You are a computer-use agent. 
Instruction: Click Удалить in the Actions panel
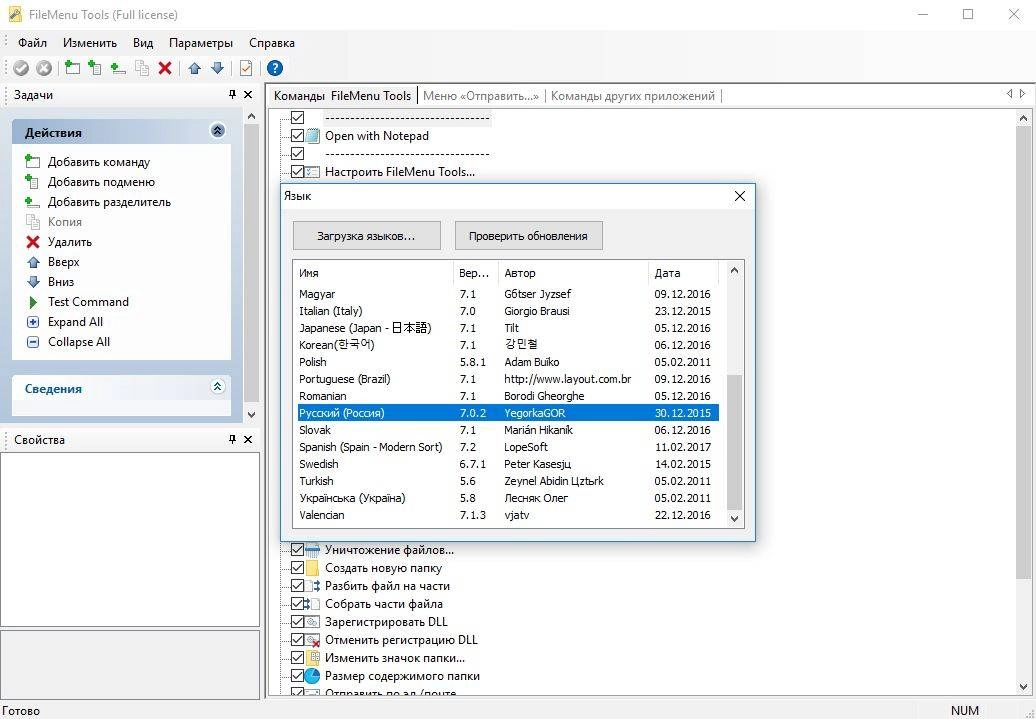[x=69, y=242]
